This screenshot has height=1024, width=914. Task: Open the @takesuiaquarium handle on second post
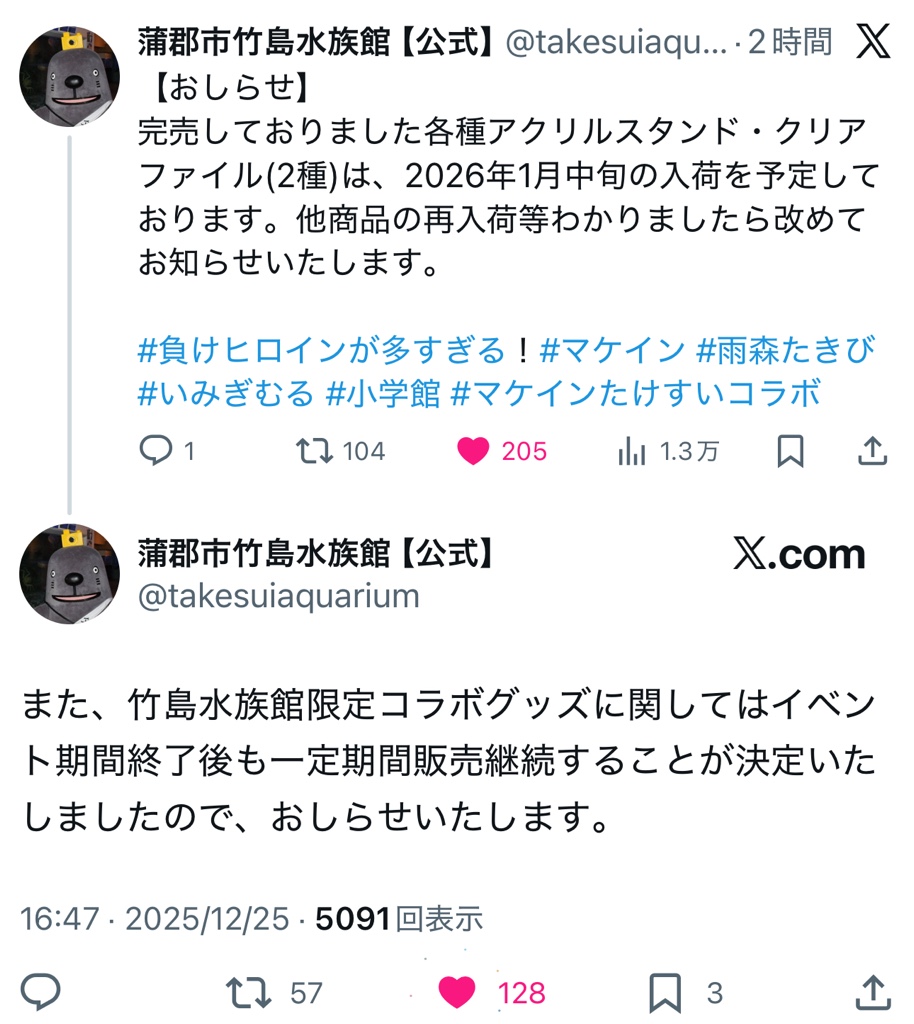coord(278,596)
